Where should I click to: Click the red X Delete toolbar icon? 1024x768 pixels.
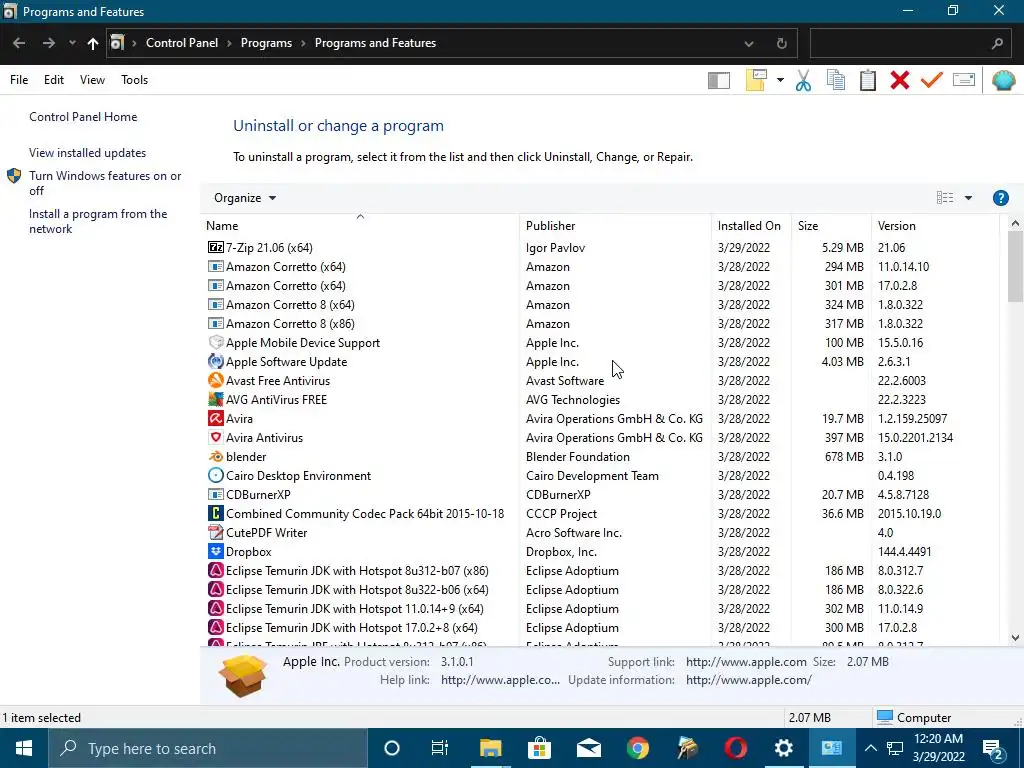point(899,80)
